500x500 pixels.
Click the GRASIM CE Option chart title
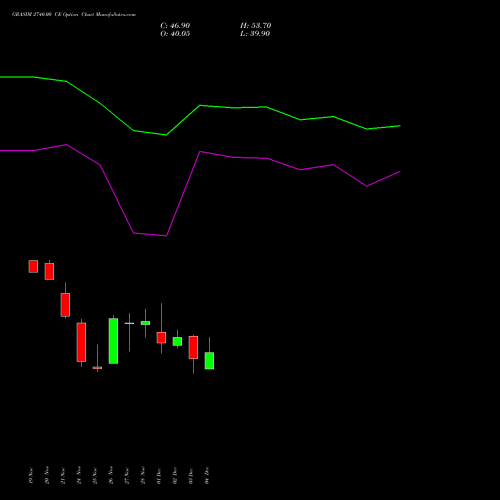[74, 14]
